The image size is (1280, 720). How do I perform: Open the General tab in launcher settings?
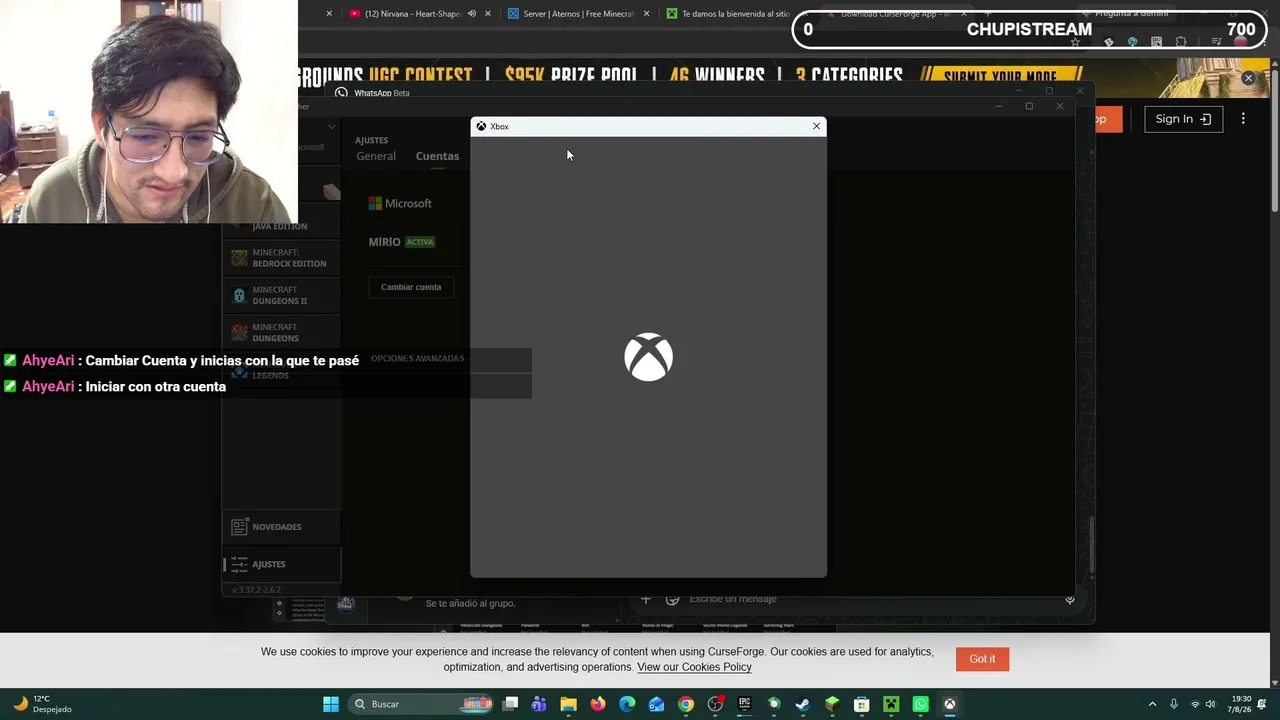coord(376,156)
